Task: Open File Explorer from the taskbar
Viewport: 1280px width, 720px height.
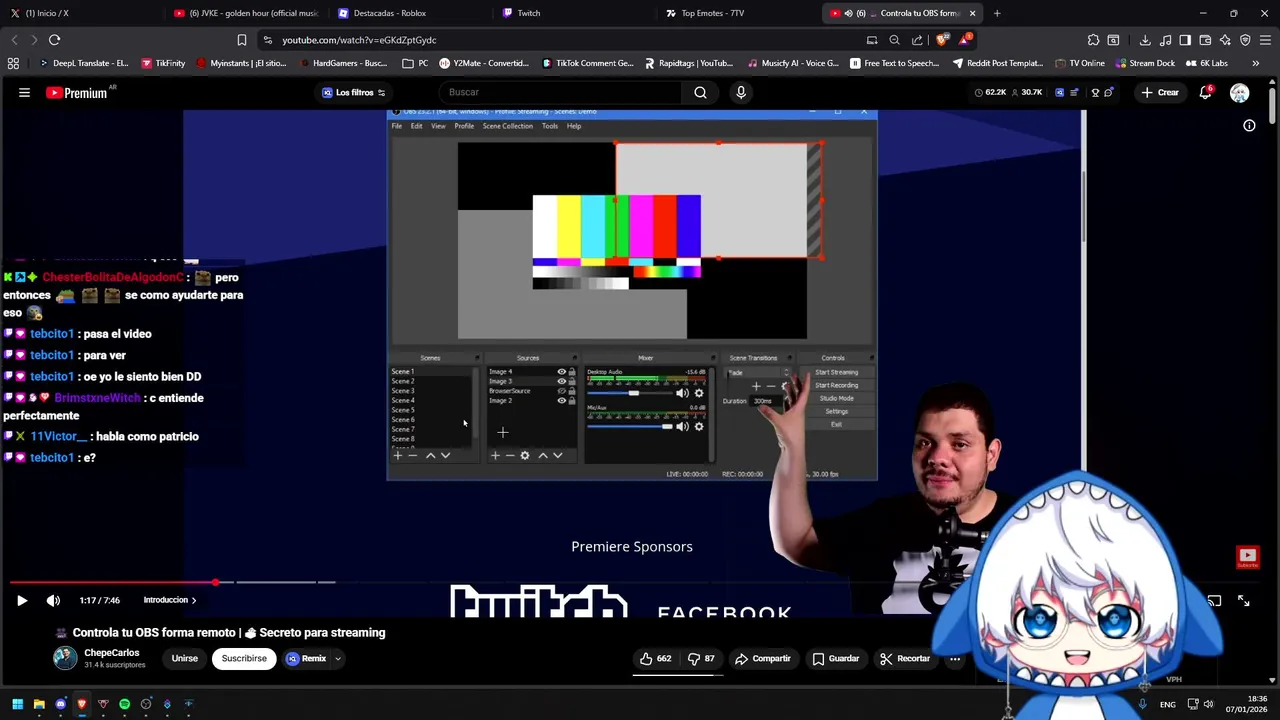Action: pos(39,704)
